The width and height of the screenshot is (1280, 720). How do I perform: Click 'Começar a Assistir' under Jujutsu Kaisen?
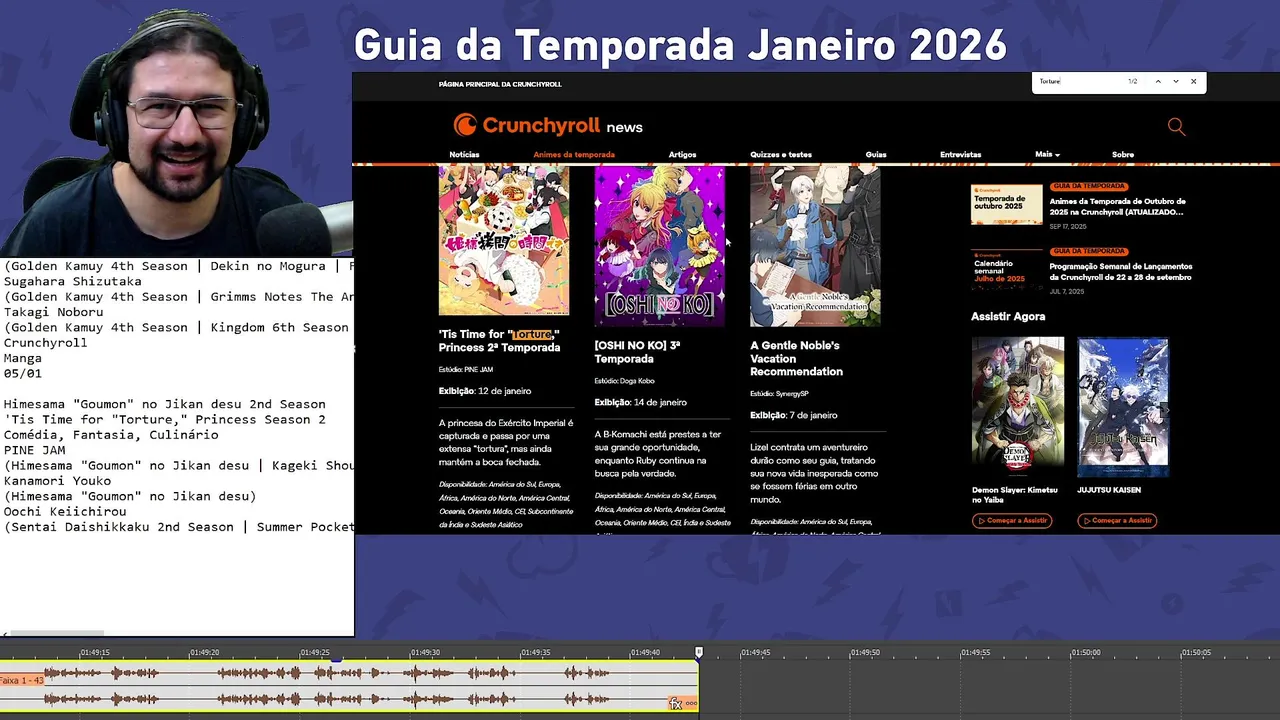[1117, 520]
